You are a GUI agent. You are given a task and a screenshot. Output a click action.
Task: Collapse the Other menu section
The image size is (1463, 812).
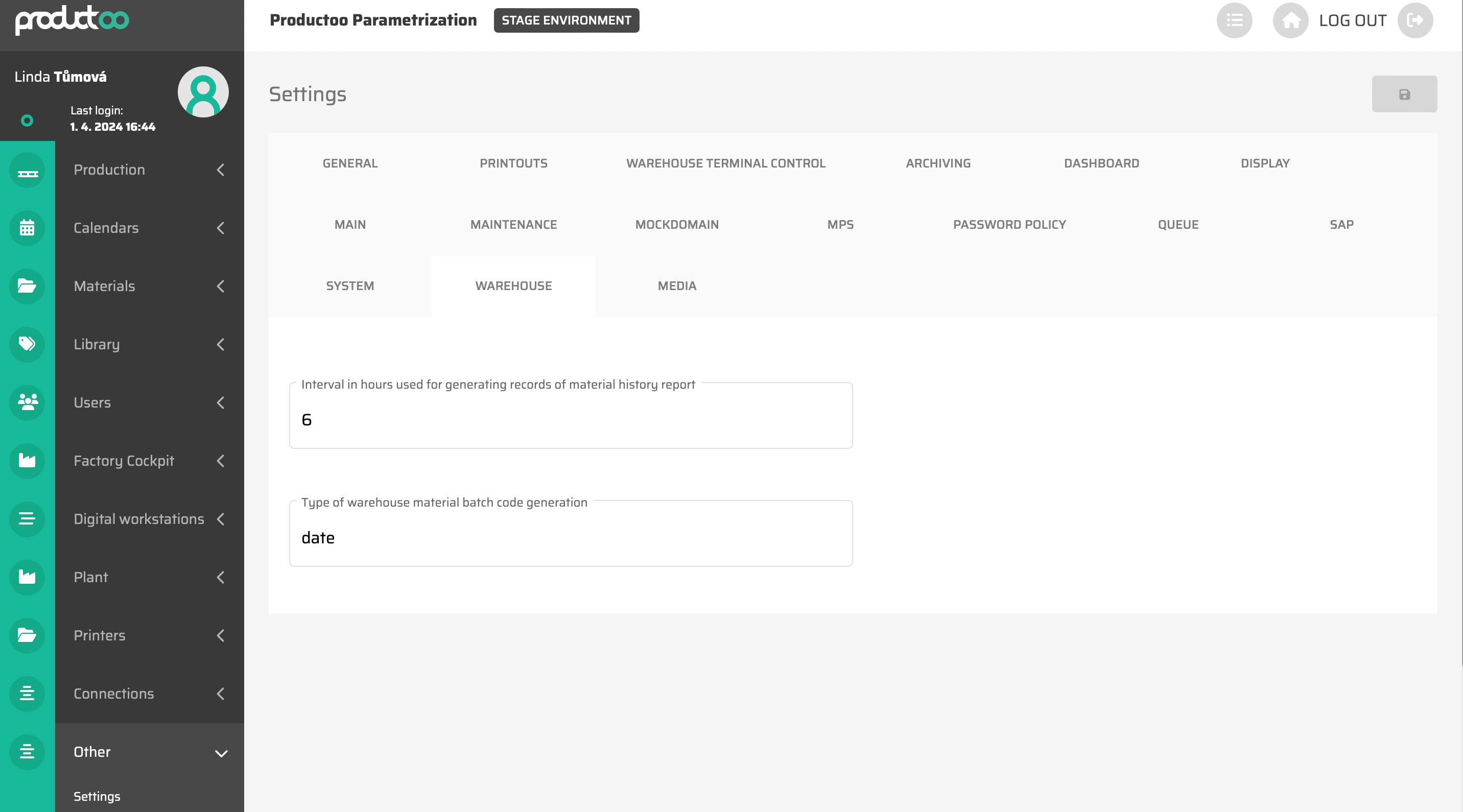pos(221,753)
